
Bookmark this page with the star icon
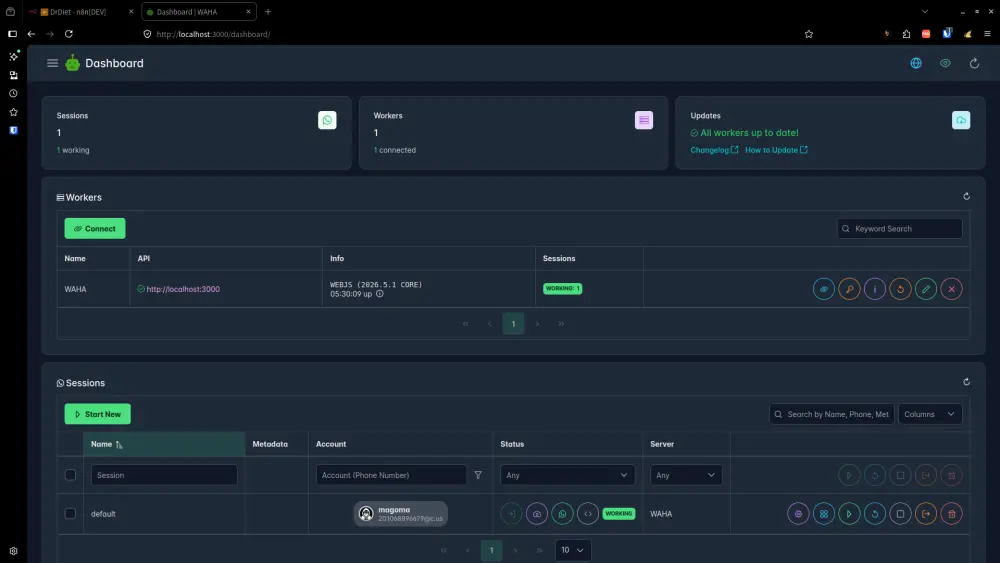tap(808, 34)
